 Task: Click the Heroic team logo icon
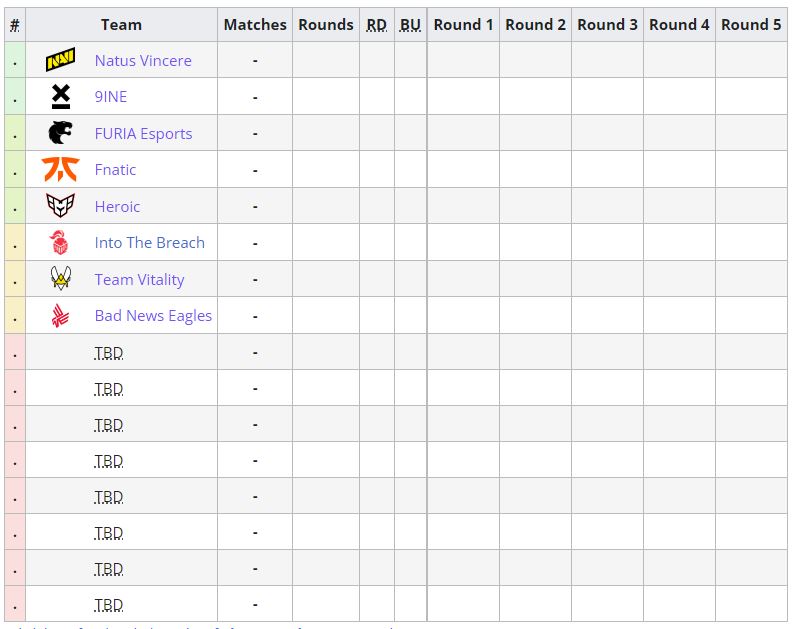(60, 206)
